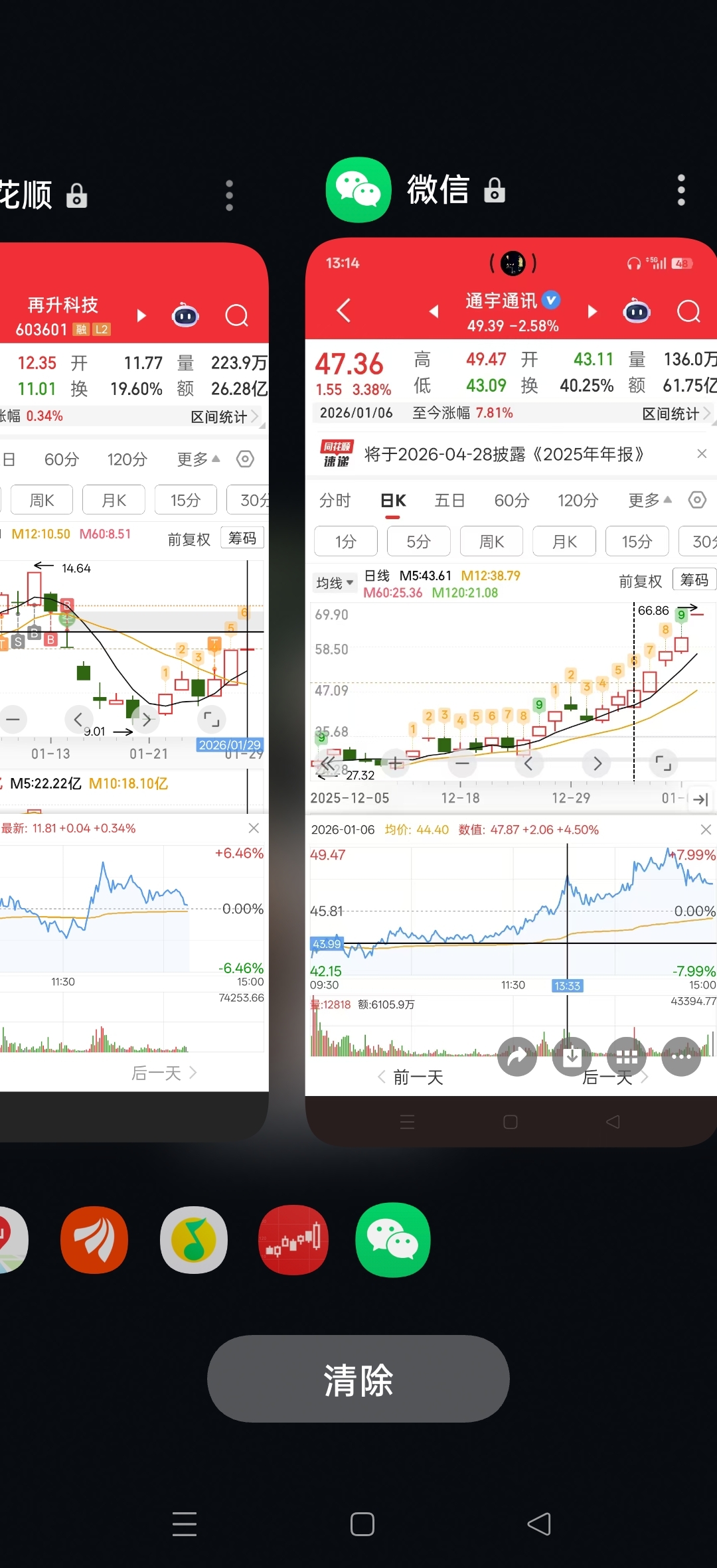Move the 通宇通讯 chart cursor right
The height and width of the screenshot is (1568, 717).
(597, 763)
